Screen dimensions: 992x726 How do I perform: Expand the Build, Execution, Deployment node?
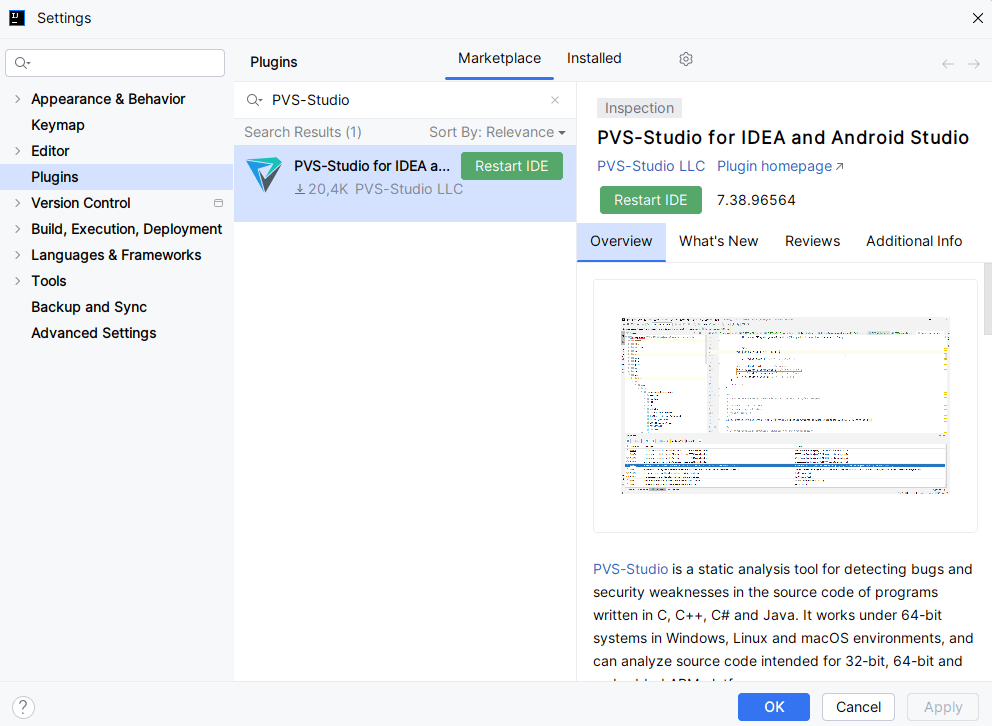point(17,229)
